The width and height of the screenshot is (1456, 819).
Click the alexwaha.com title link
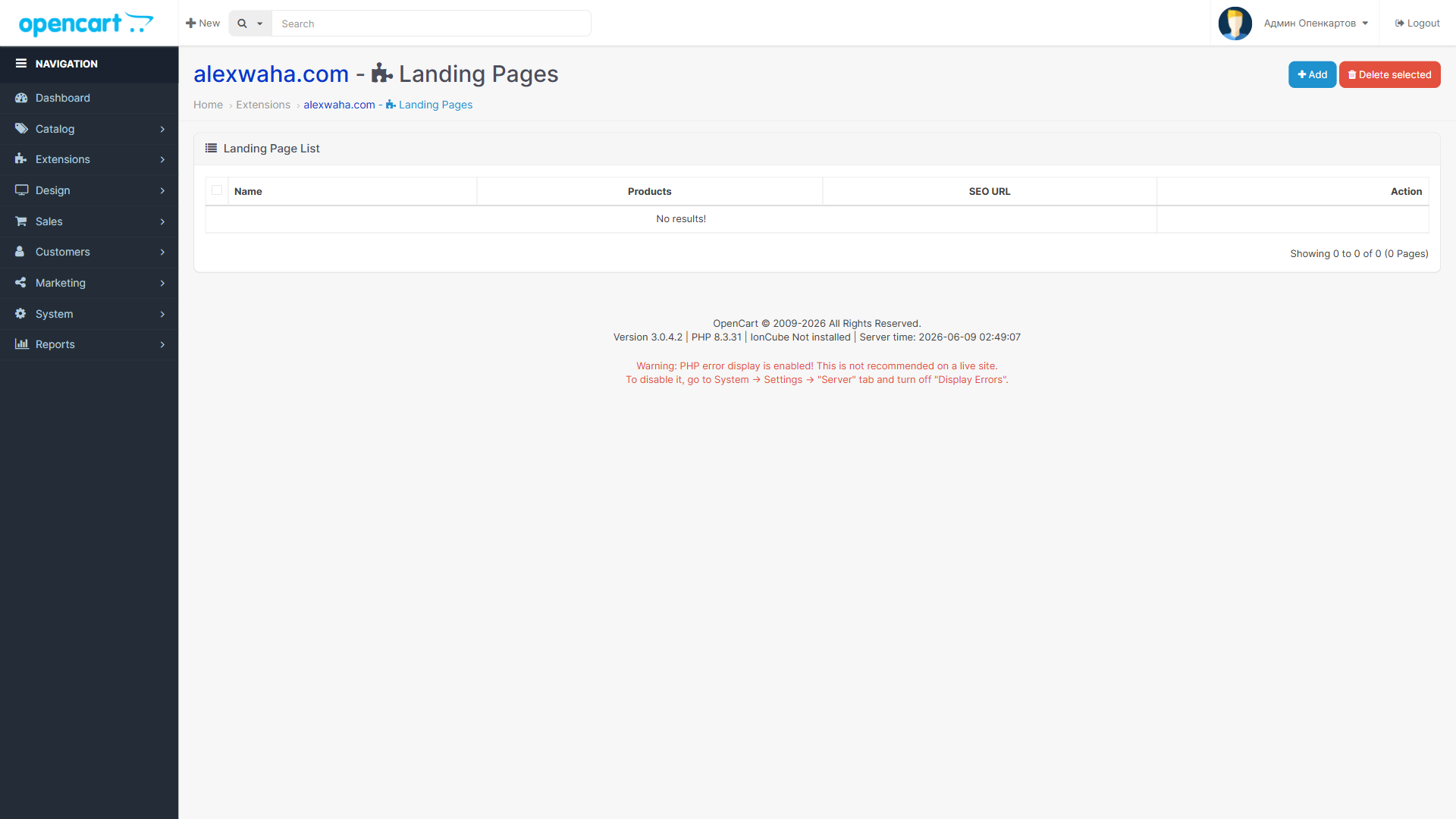tap(271, 74)
